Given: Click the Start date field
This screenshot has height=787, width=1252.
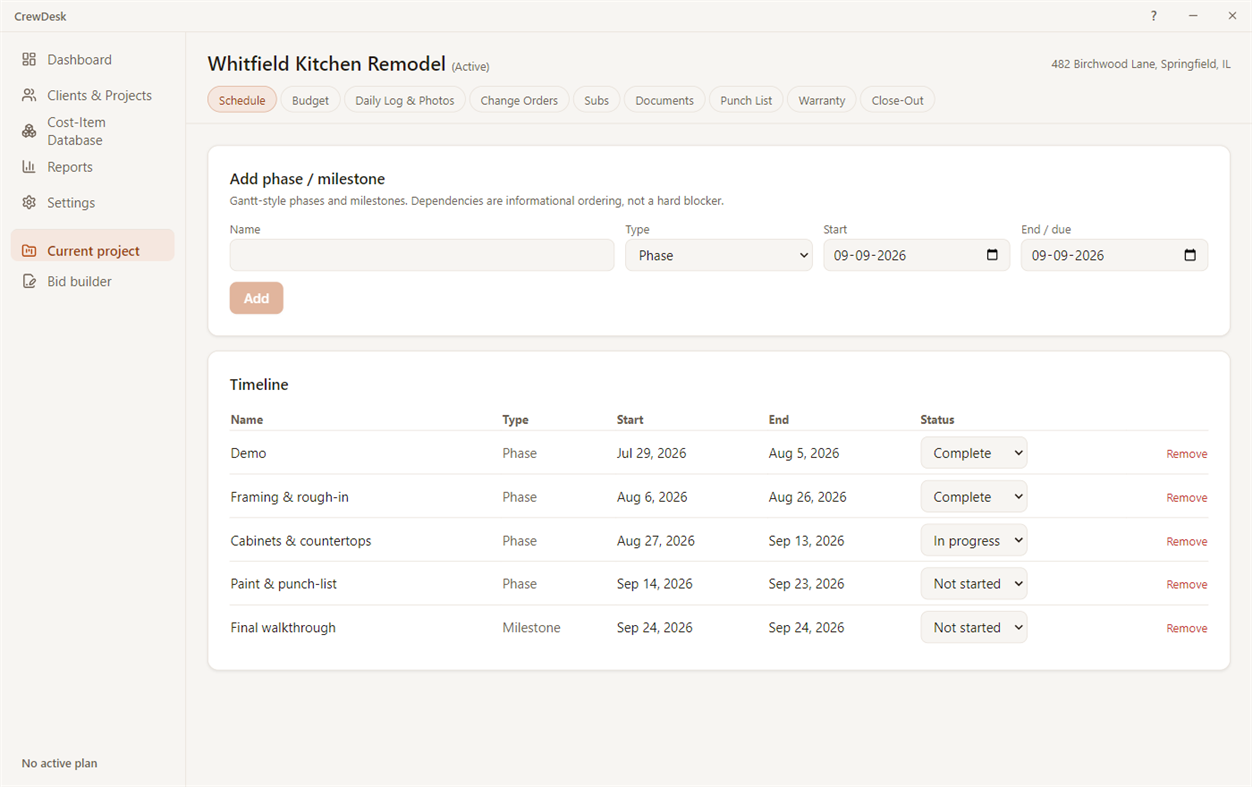Looking at the screenshot, I should point(916,255).
